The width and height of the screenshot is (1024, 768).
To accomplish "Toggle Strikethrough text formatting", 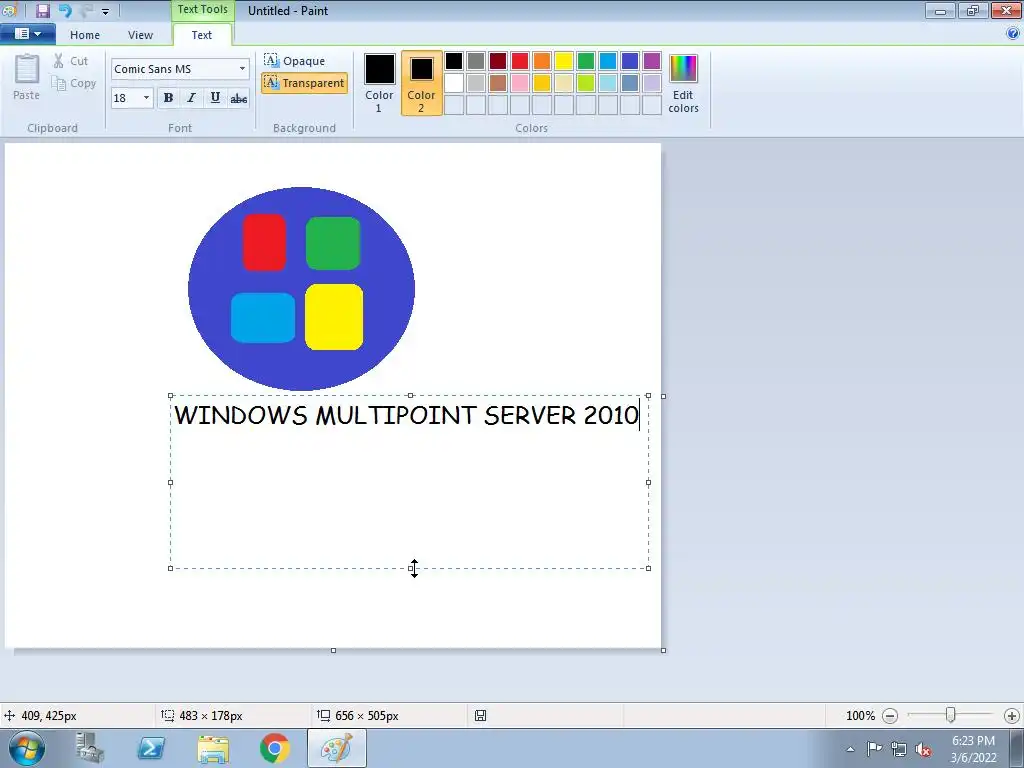I will [238, 98].
